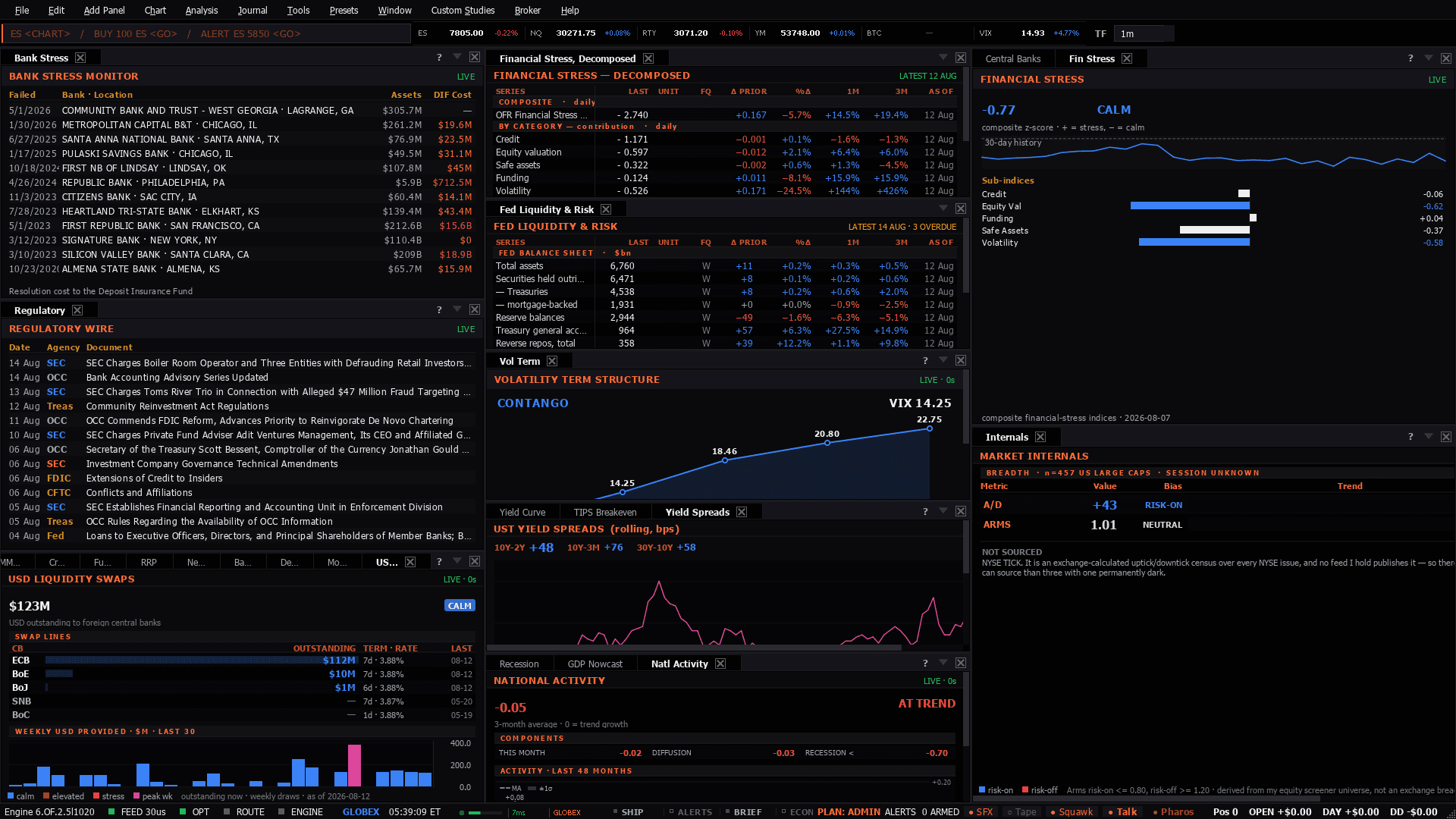Open help for the Fin Stress panel
The width and height of the screenshot is (1456, 819).
coord(1410,58)
